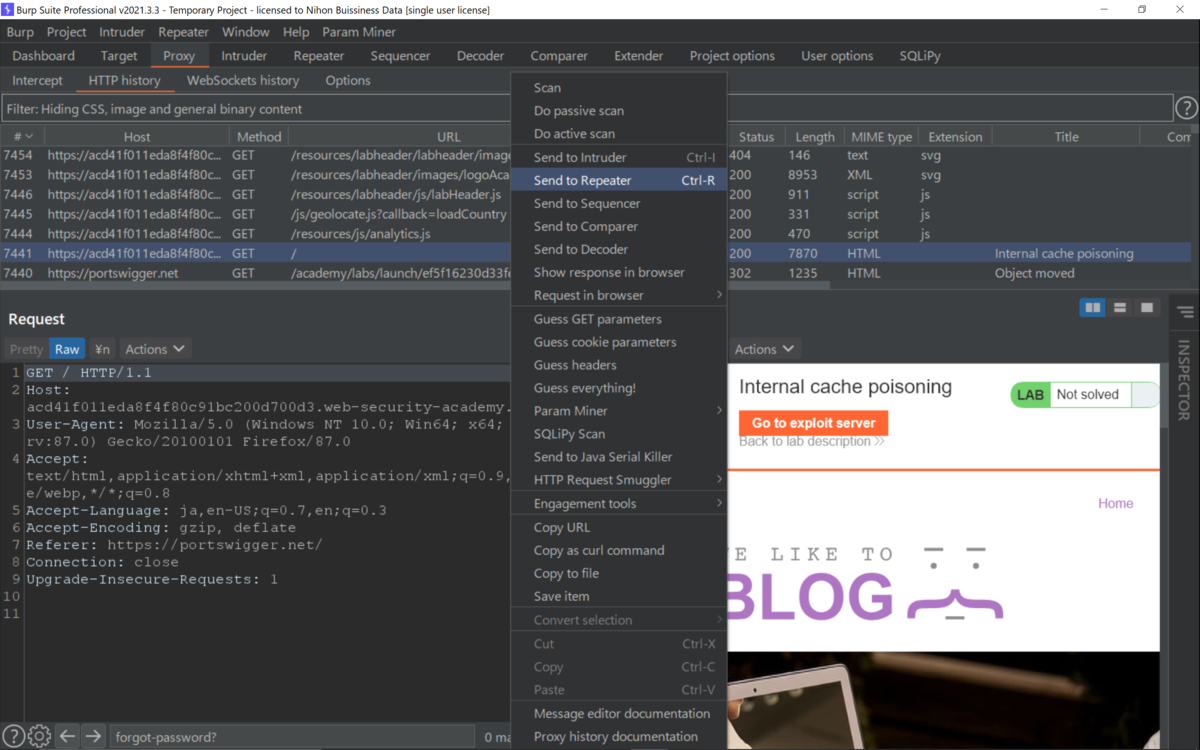The image size is (1200, 750).
Task: Open the Help menu bar item
Action: pos(296,32)
